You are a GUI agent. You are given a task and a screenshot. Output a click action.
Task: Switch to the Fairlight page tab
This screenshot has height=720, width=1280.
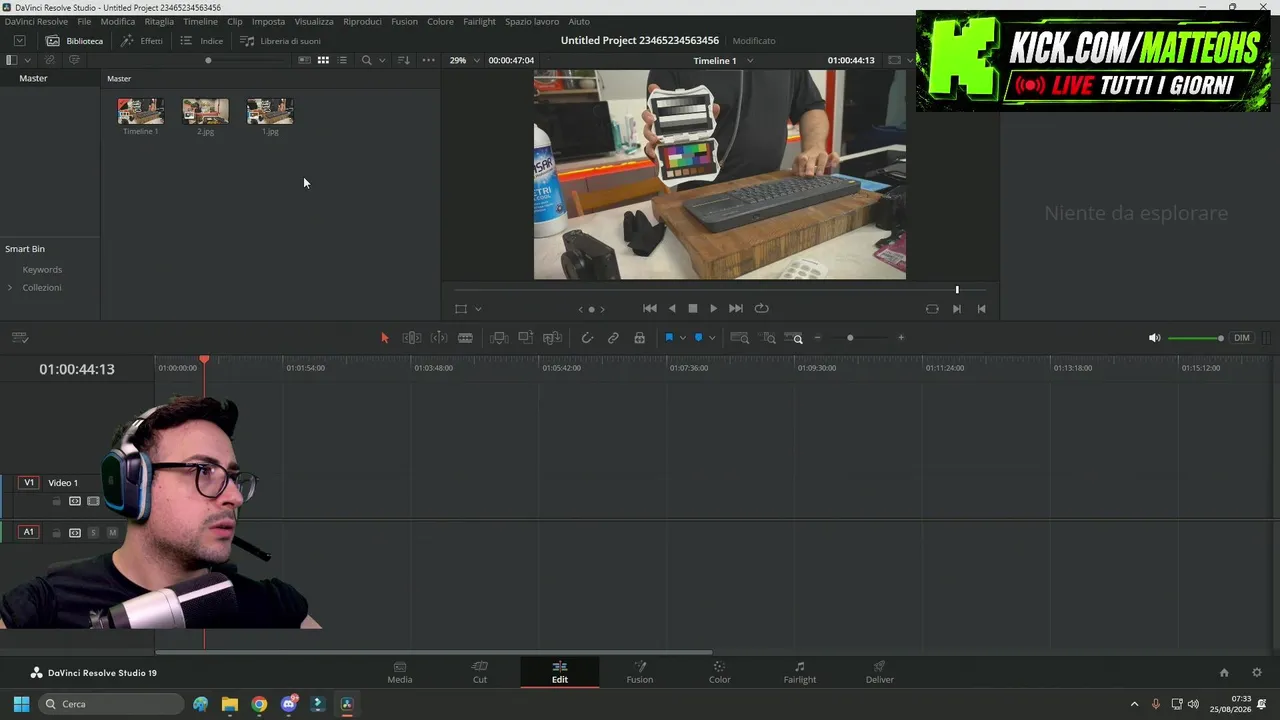coord(800,672)
